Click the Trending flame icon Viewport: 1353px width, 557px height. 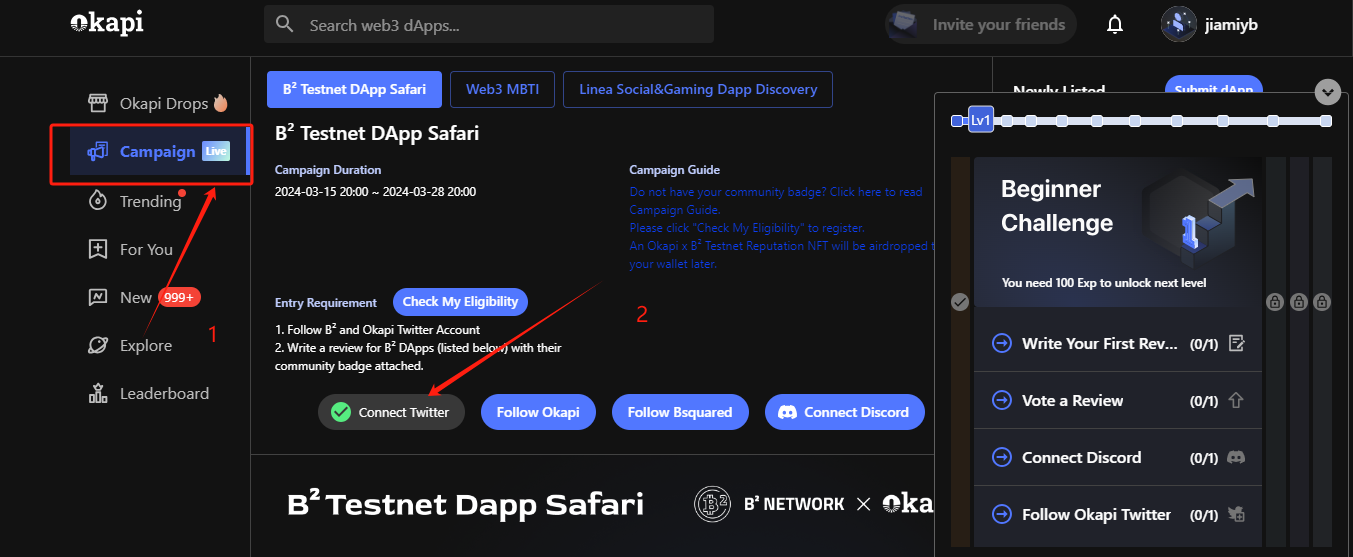98,201
